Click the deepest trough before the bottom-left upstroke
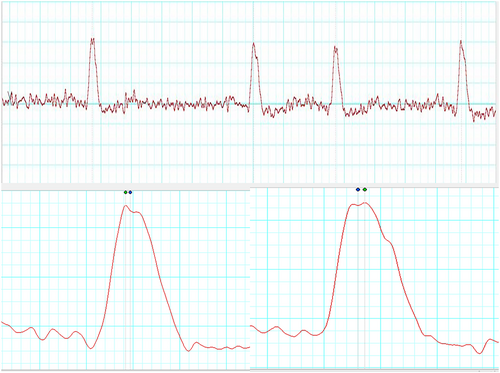Viewport: 500px width, 373px height. click(91, 348)
